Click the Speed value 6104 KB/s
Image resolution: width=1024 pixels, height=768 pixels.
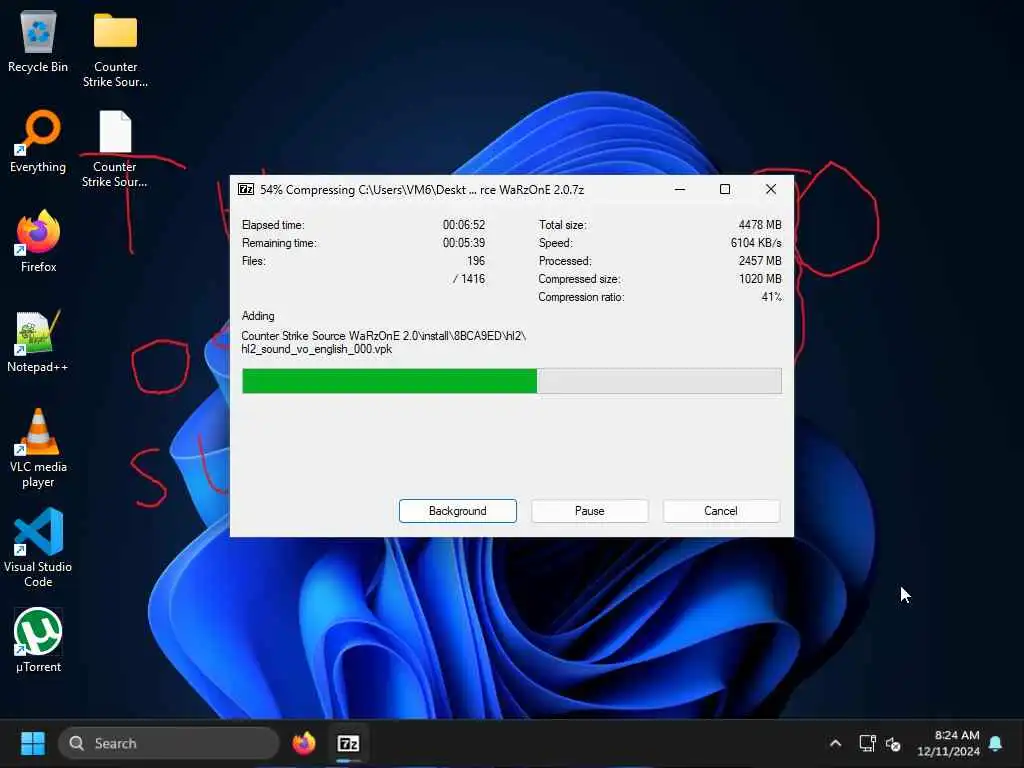756,243
